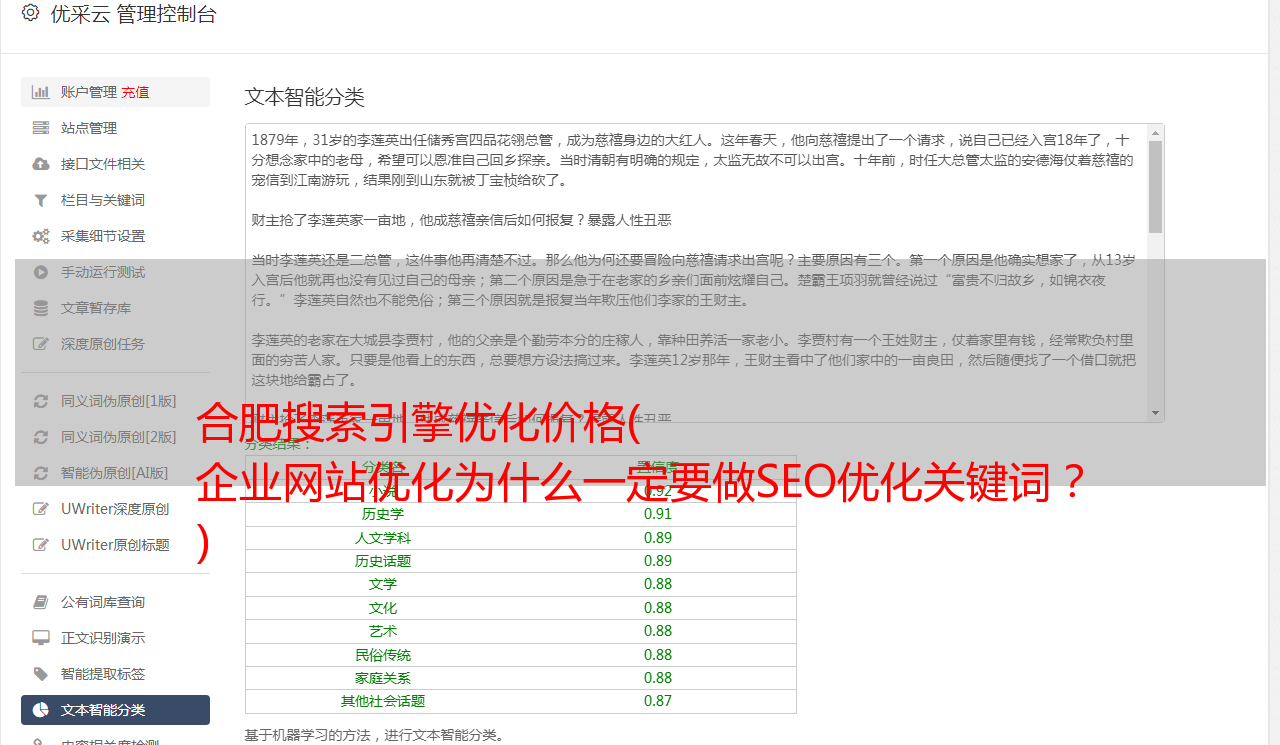Screen dimensions: 1280x745
Task: Click the monitor icon for 正文识别演示
Action: [41, 638]
